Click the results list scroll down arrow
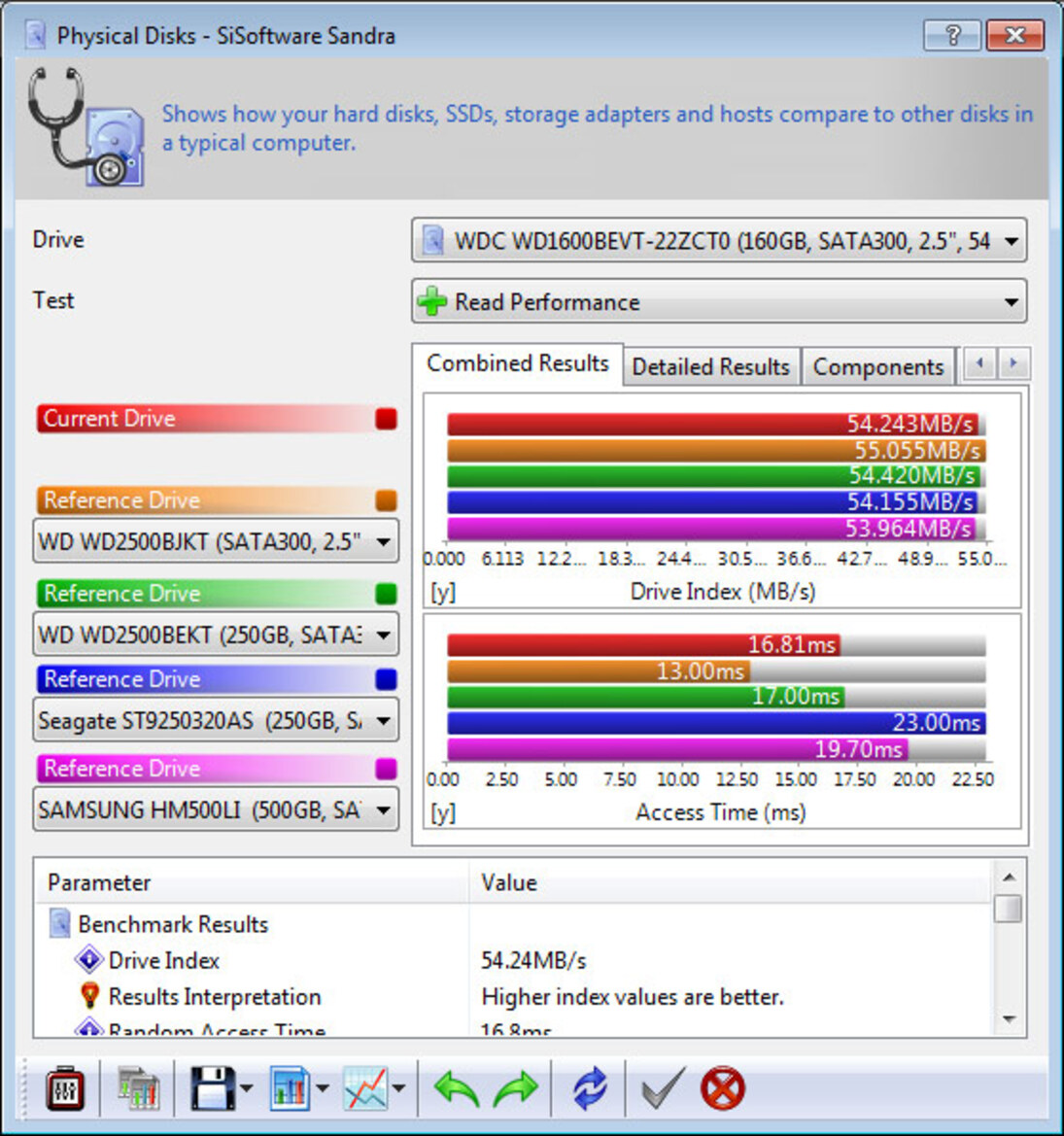This screenshot has width=1064, height=1136. click(1009, 1019)
